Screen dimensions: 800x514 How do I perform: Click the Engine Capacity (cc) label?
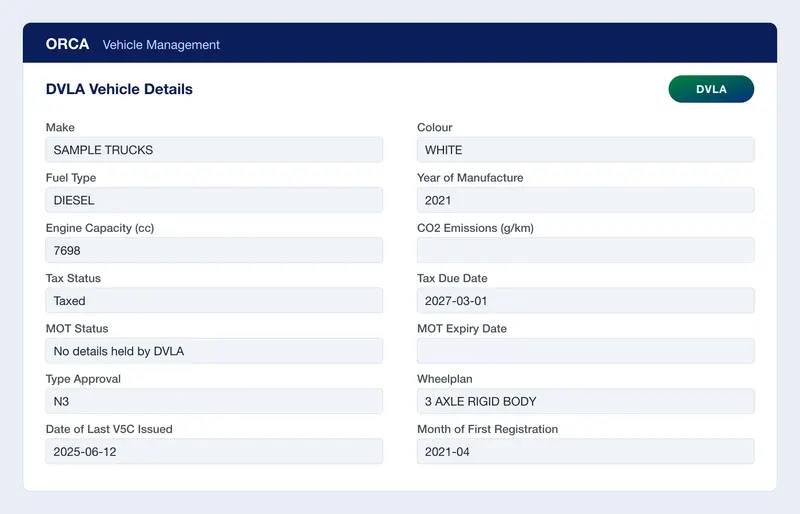[x=99, y=228]
